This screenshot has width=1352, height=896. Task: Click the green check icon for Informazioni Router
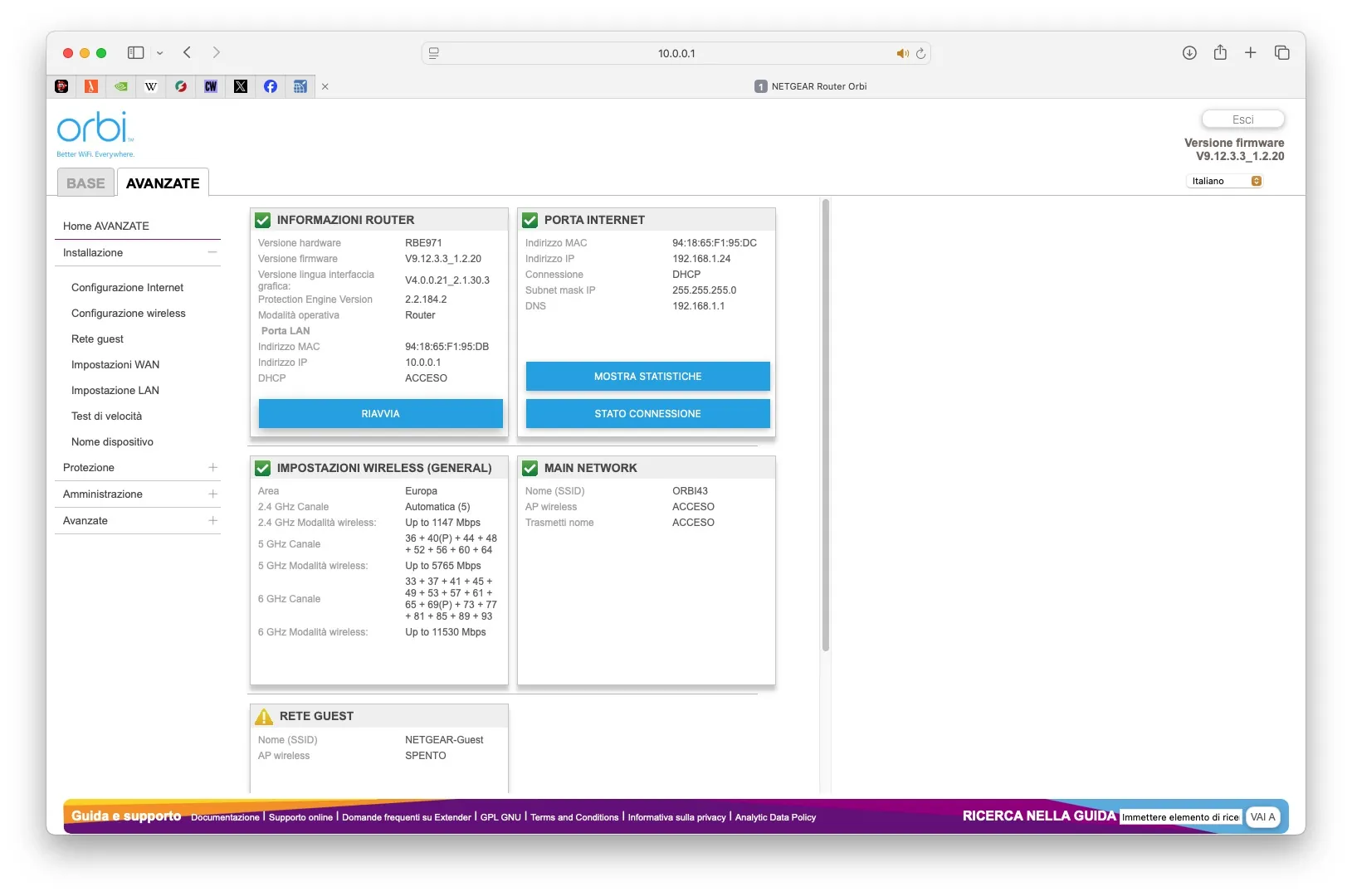[x=263, y=220]
